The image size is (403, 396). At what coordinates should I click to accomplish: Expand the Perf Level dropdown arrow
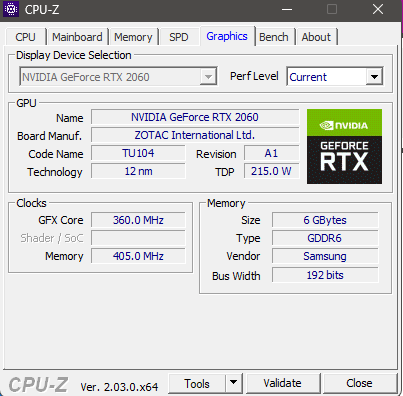pos(374,77)
